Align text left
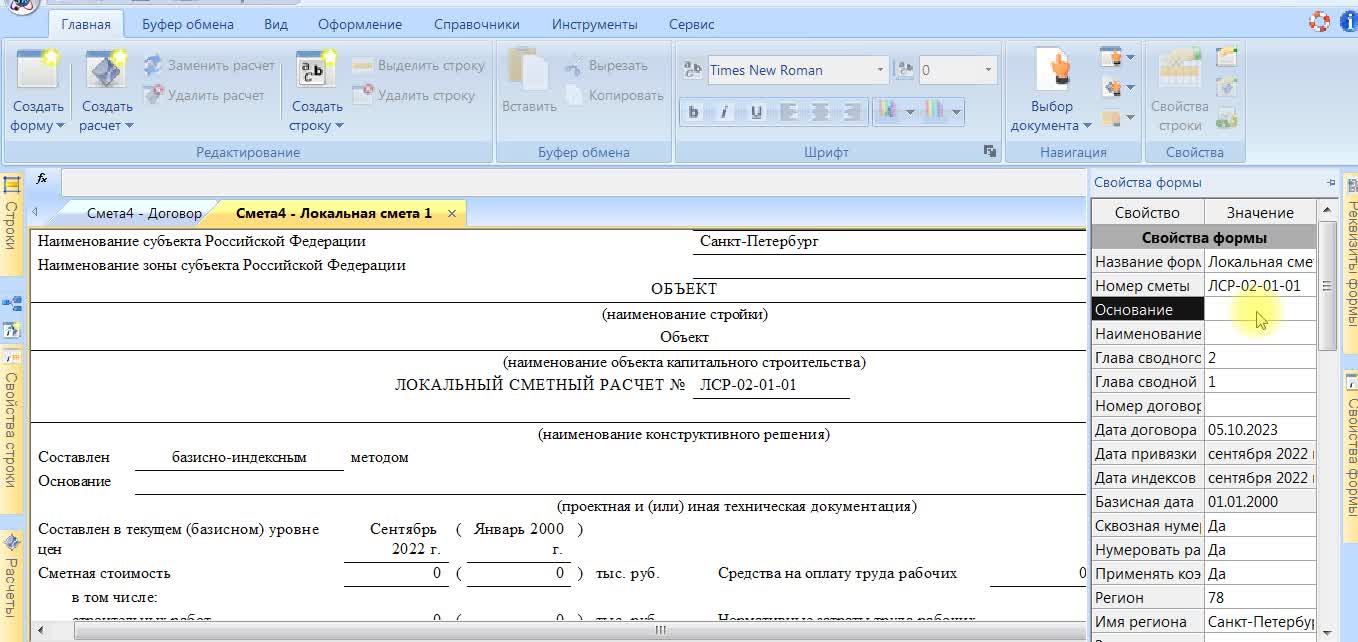 [788, 112]
